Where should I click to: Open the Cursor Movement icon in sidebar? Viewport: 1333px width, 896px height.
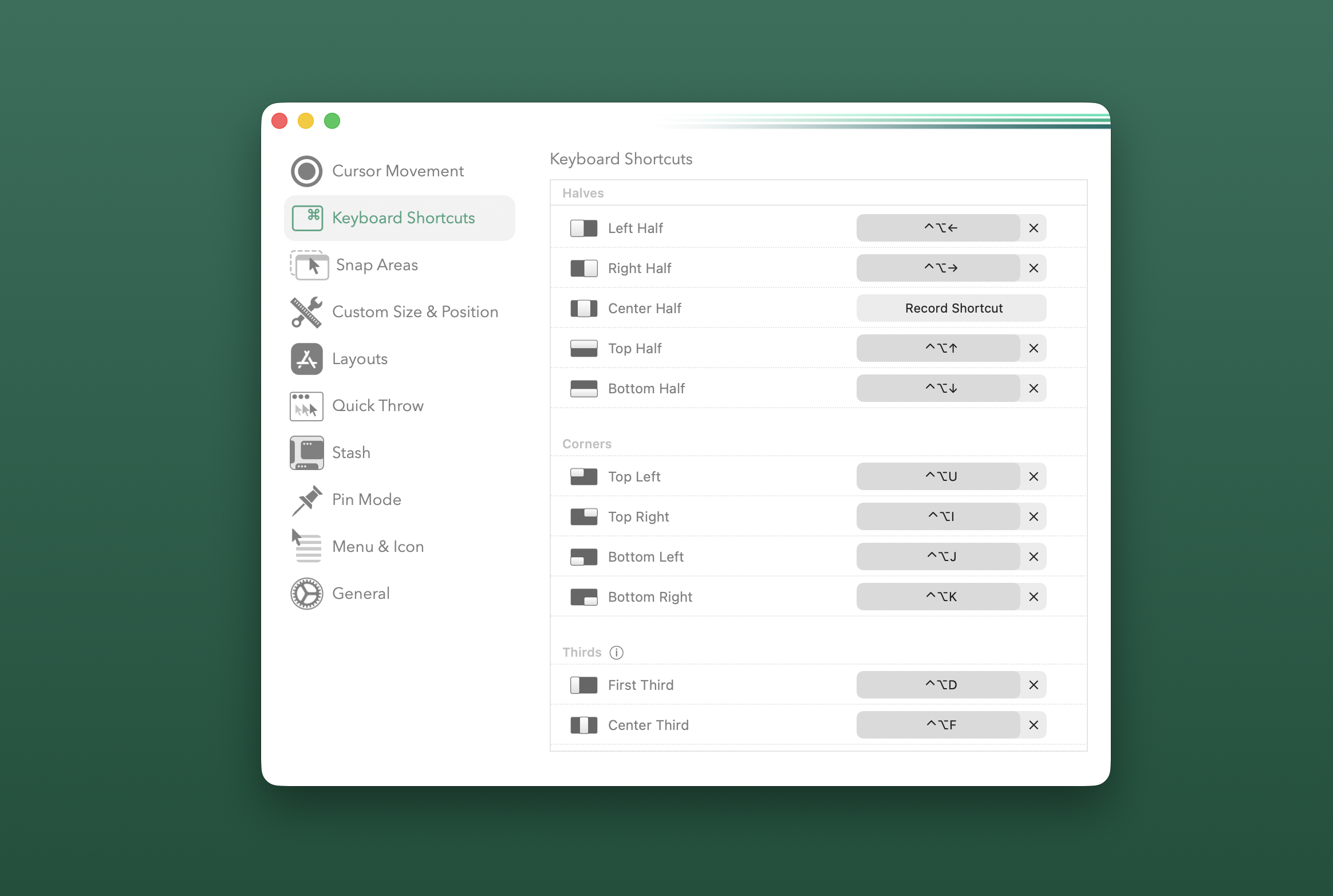pyautogui.click(x=306, y=171)
